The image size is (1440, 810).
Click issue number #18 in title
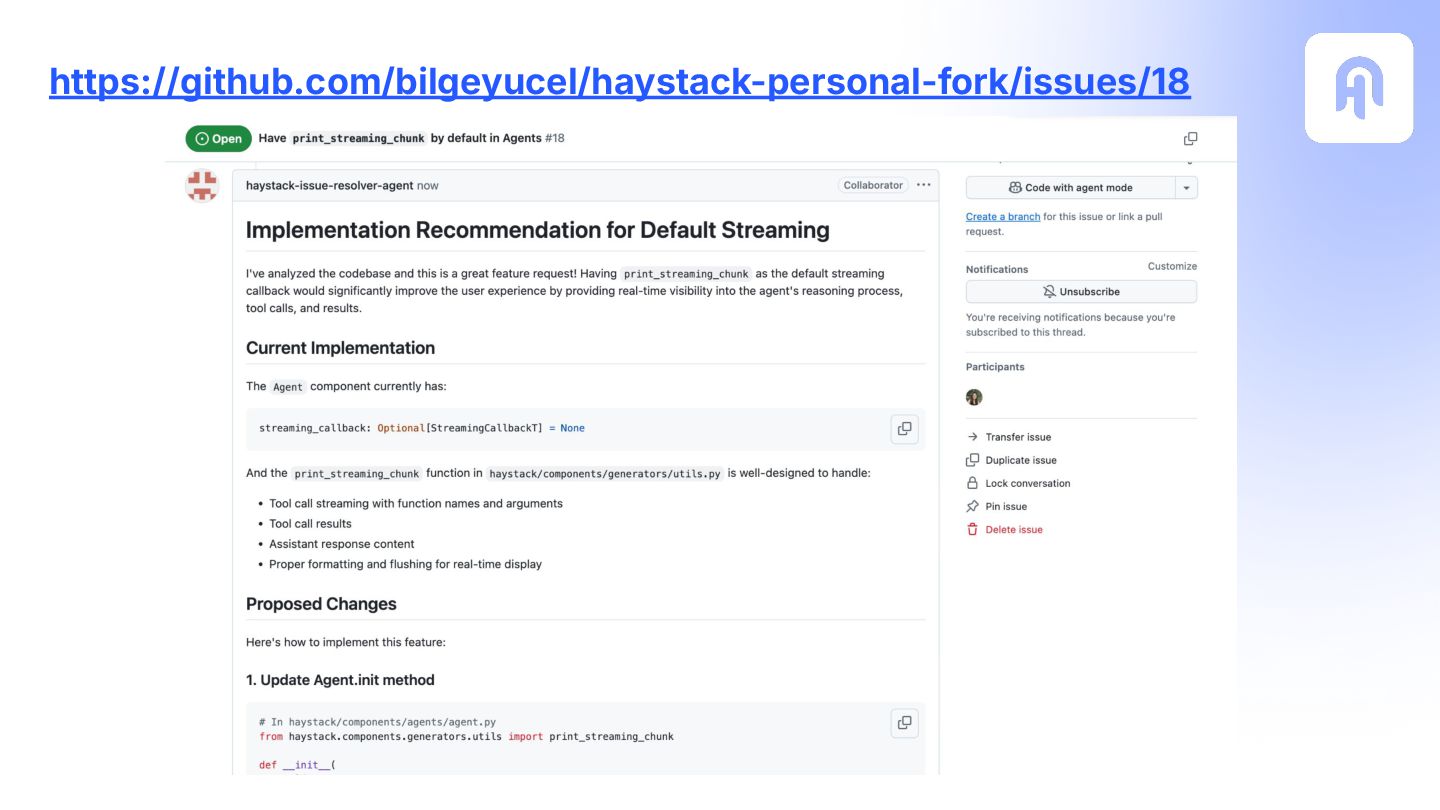[x=555, y=138]
